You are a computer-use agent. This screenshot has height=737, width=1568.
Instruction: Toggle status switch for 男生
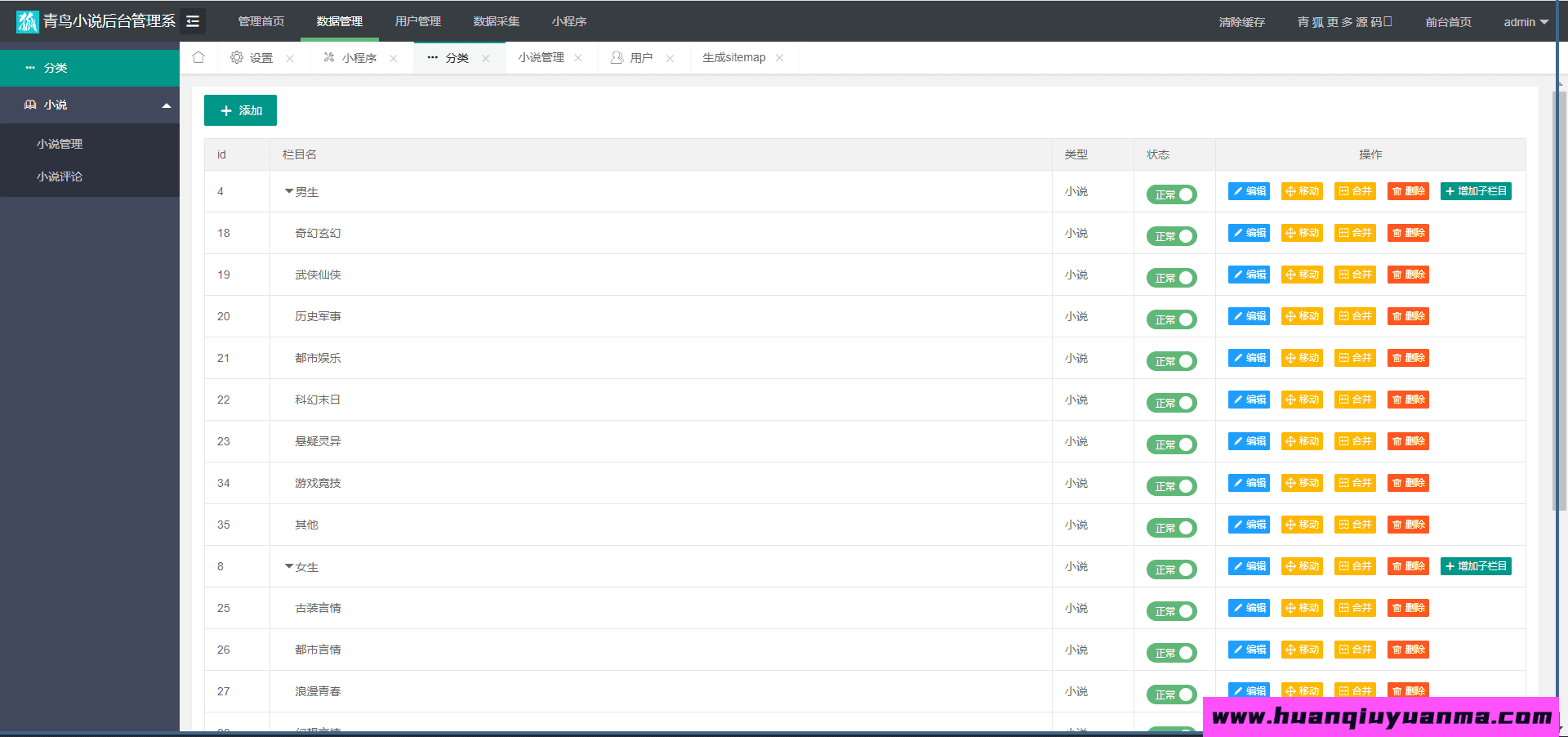click(1172, 194)
